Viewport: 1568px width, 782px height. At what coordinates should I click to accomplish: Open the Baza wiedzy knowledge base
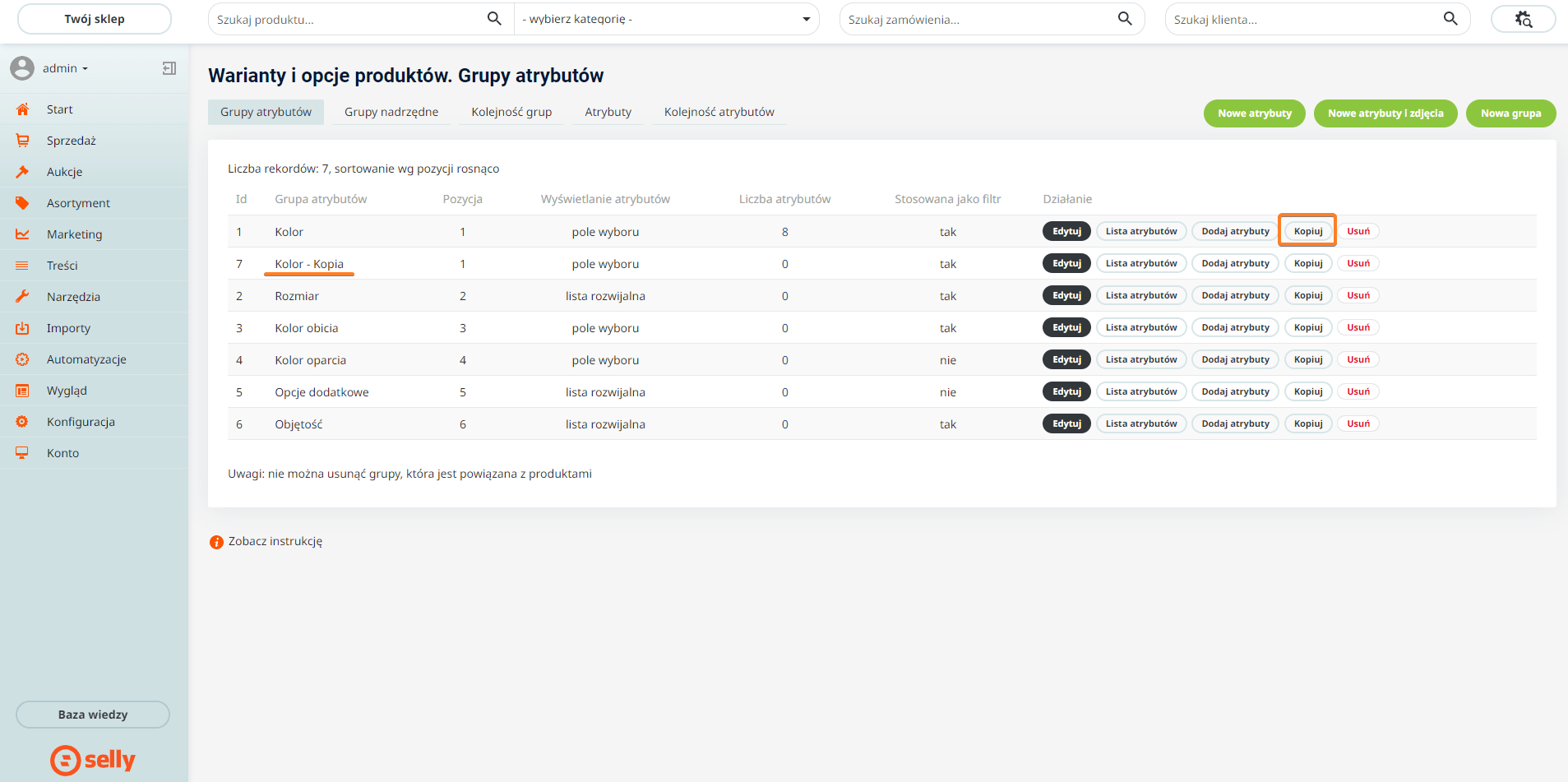(x=93, y=715)
